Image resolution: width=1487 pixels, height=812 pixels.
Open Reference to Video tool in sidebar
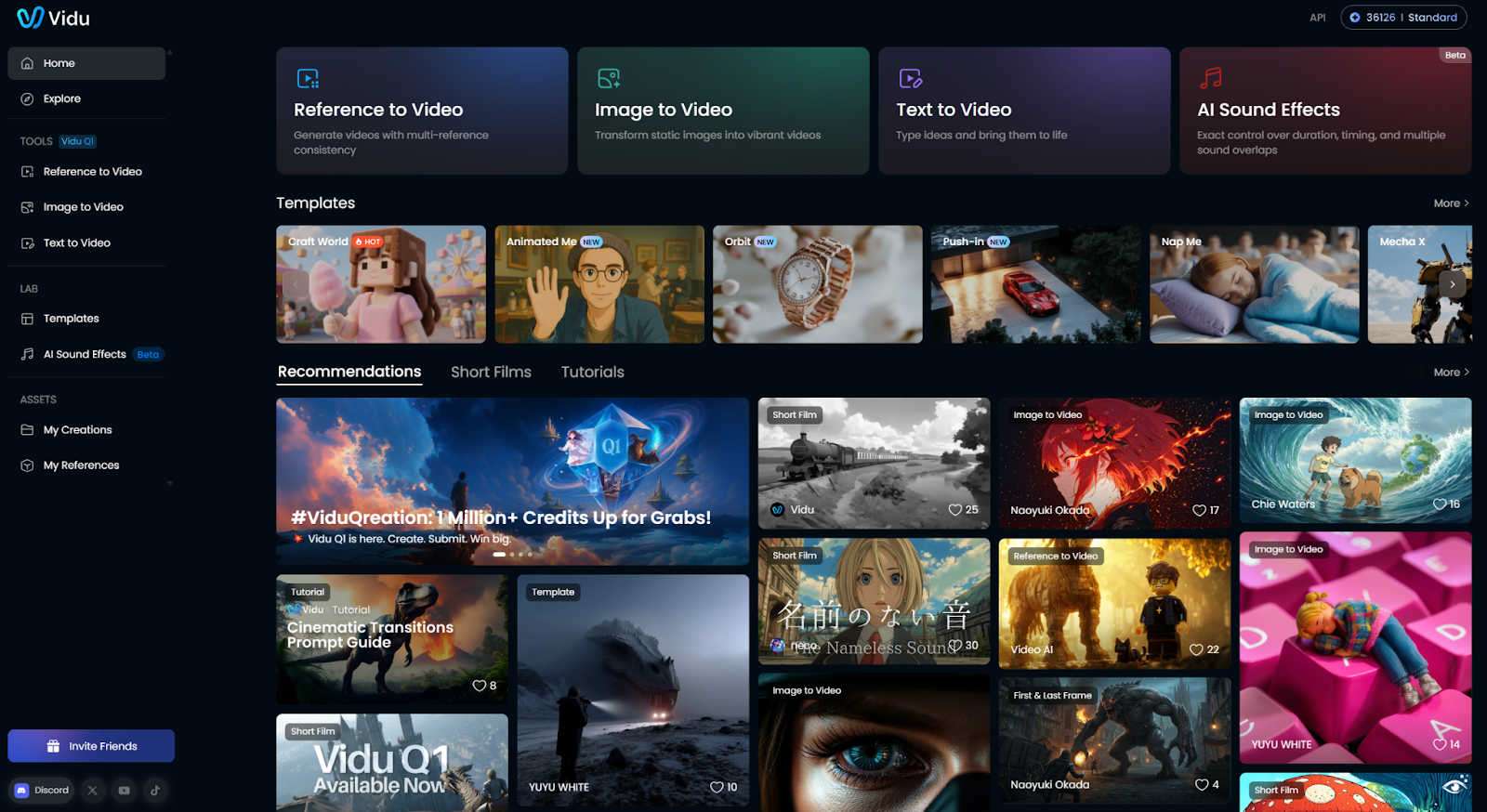pyautogui.click(x=86, y=172)
